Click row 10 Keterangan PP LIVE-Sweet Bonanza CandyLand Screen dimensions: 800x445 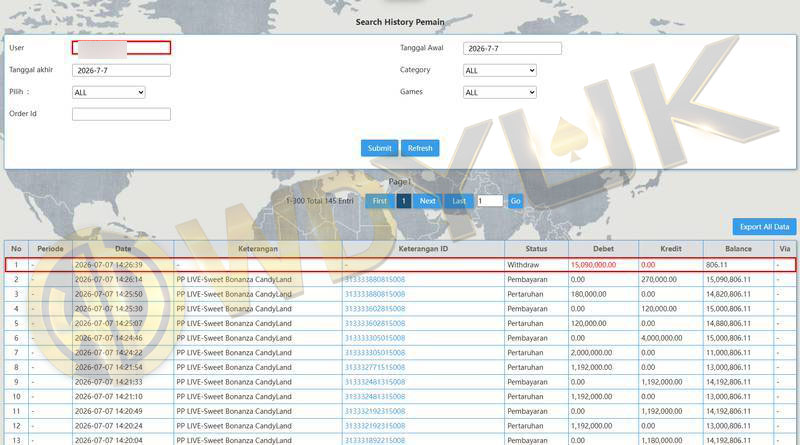(x=234, y=397)
